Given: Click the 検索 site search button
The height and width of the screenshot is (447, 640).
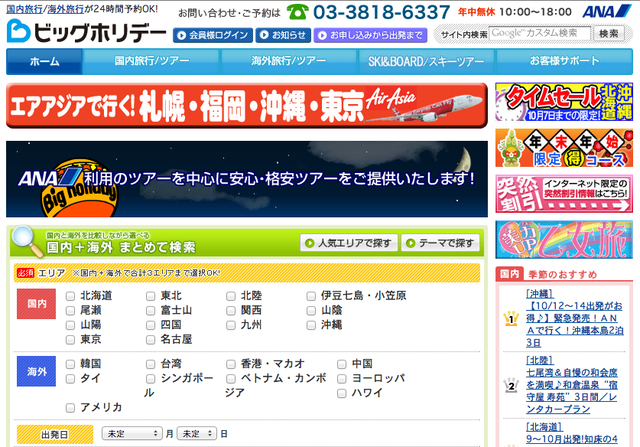Looking at the screenshot, I should point(609,33).
